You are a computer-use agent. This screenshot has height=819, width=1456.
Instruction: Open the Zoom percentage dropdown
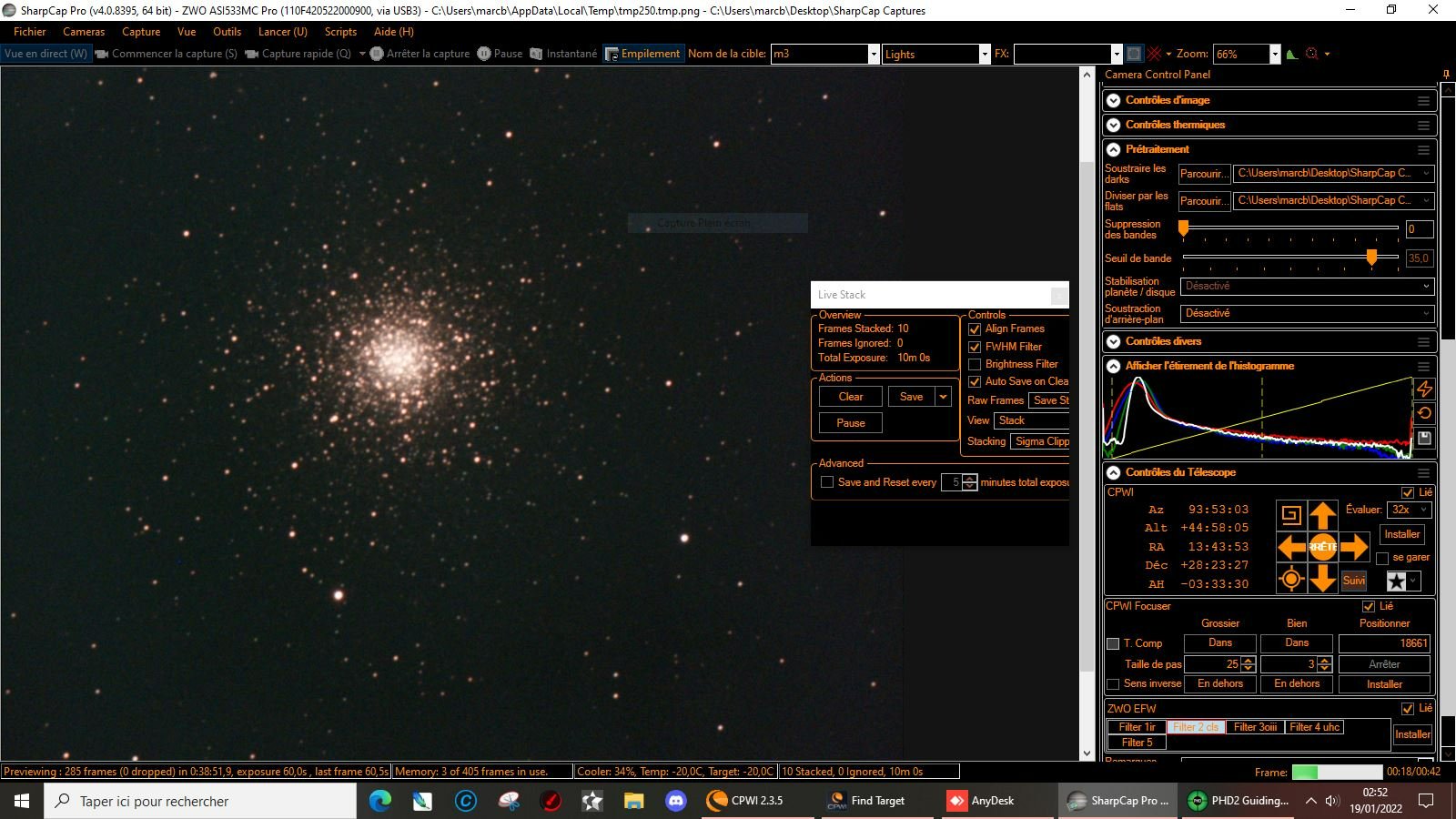pos(1274,54)
